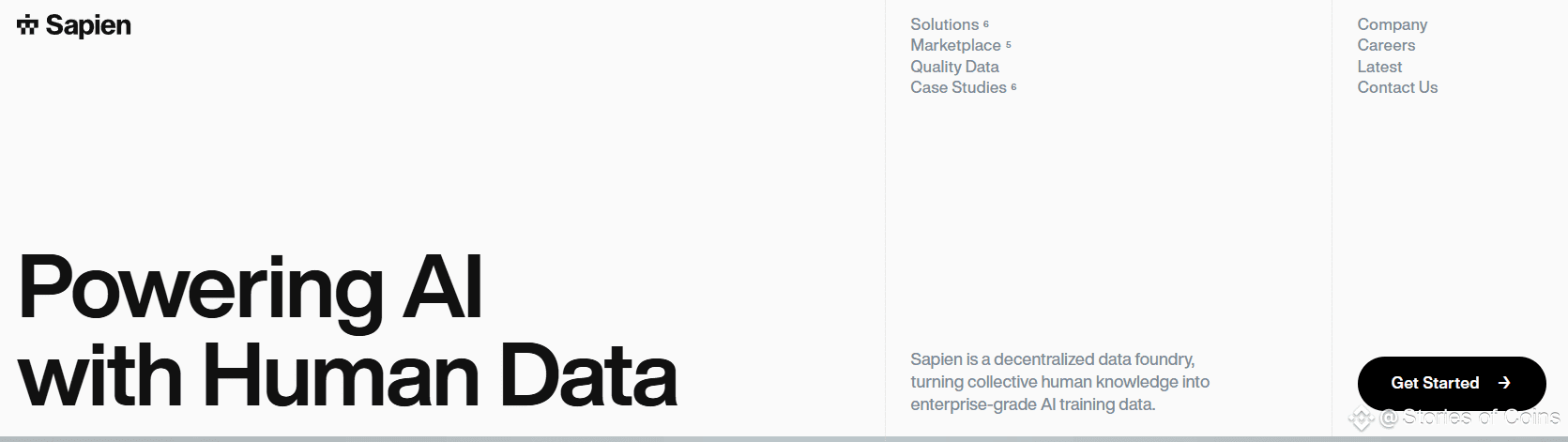Open the Solutions menu
This screenshot has width=1568, height=442.
pyautogui.click(x=944, y=24)
